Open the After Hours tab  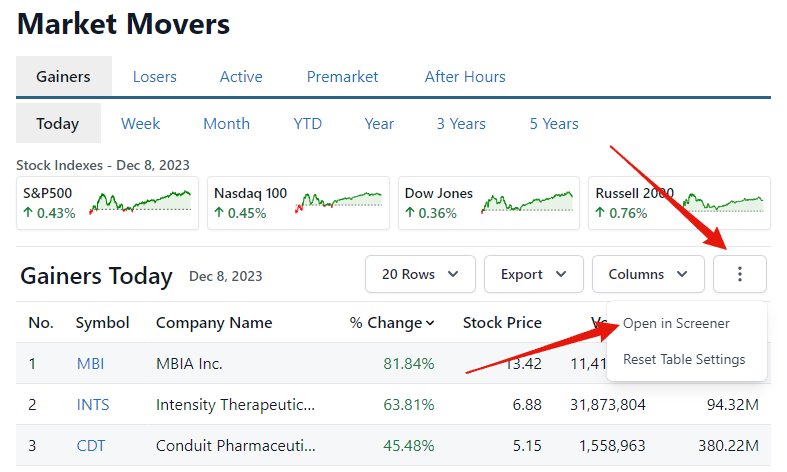(x=465, y=76)
